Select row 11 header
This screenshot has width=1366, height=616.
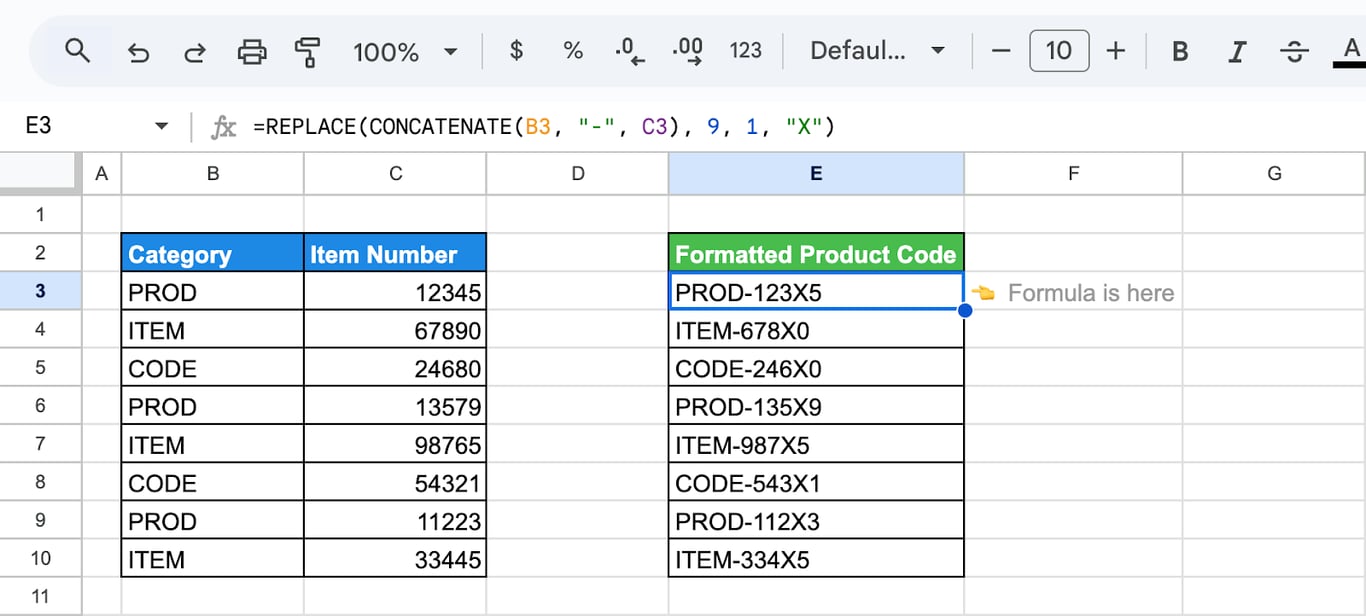coord(40,597)
